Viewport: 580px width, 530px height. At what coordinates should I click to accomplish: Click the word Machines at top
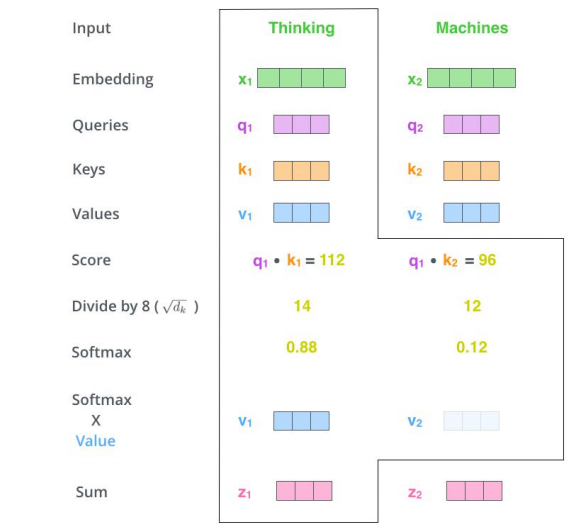point(472,28)
